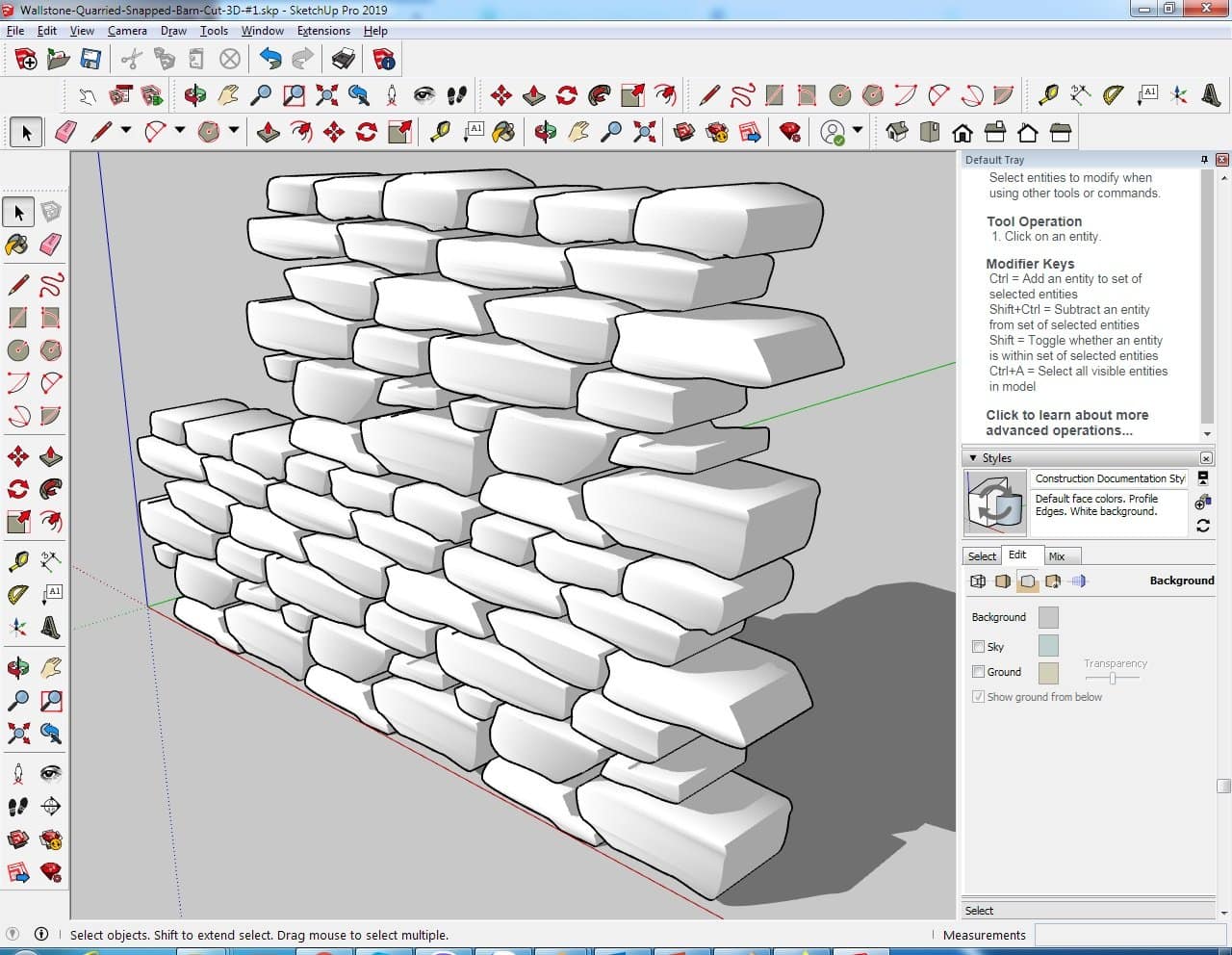1232x955 pixels.
Task: Switch to the Mix tab
Action: click(1057, 556)
